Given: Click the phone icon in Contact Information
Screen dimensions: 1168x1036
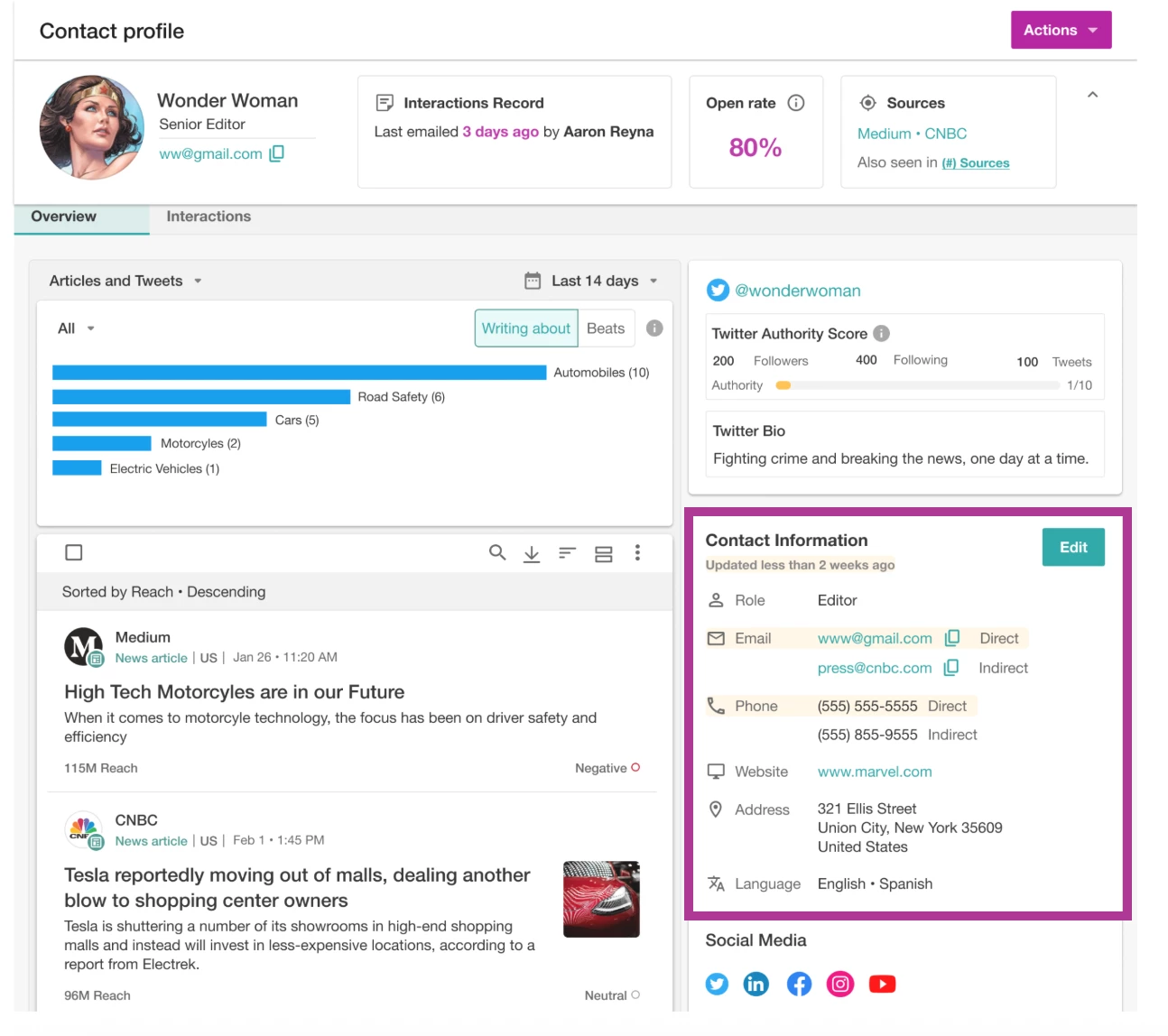Looking at the screenshot, I should [716, 706].
